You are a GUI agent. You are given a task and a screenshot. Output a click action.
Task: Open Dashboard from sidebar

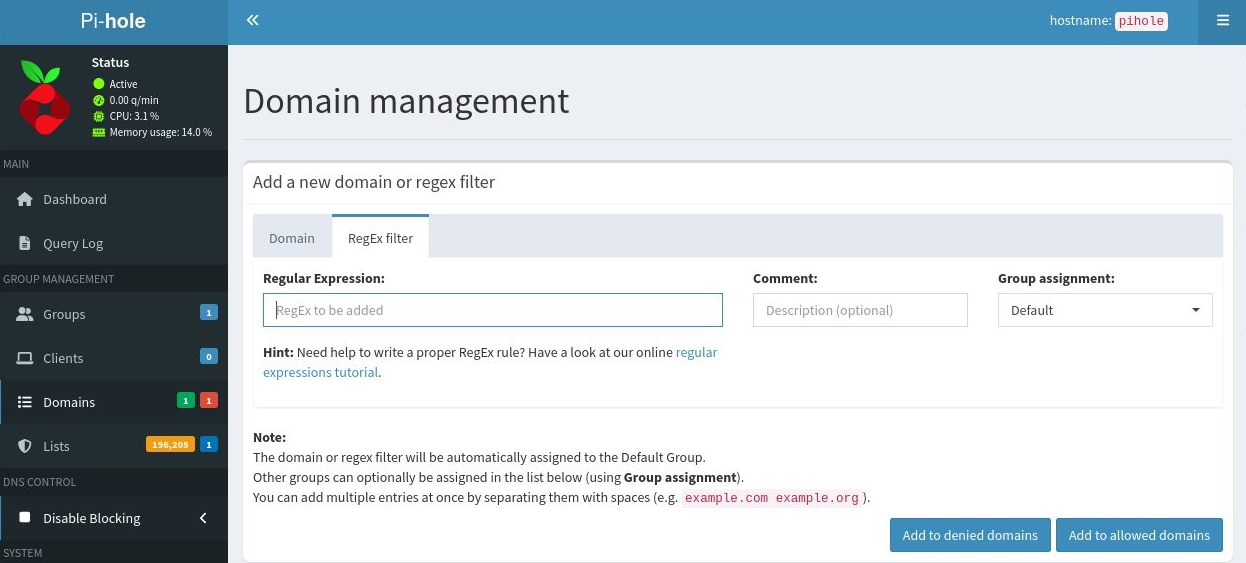[x=114, y=199]
